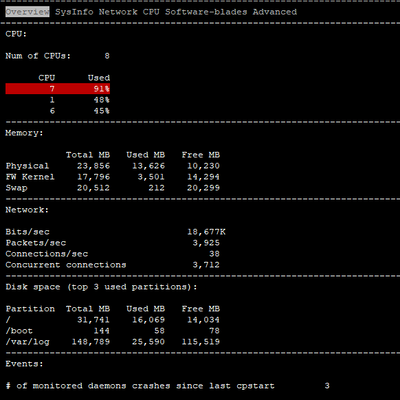Click the Bits/sec value 18,677K
Screen dimensions: 400x400
coord(206,232)
